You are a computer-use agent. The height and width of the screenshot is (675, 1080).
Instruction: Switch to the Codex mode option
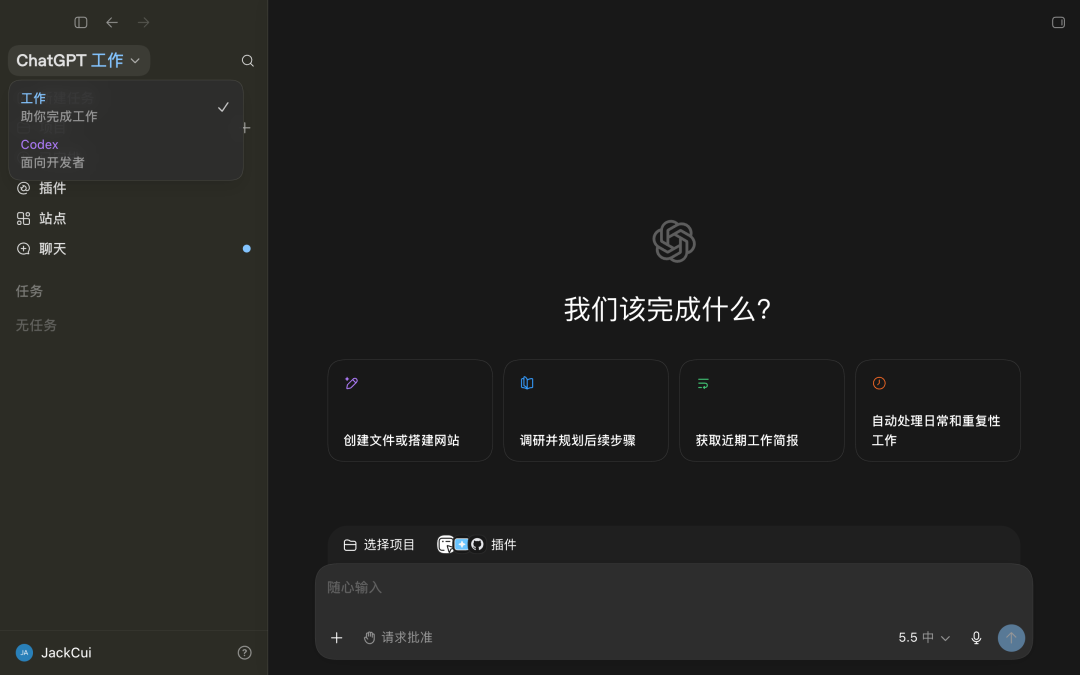tap(125, 154)
